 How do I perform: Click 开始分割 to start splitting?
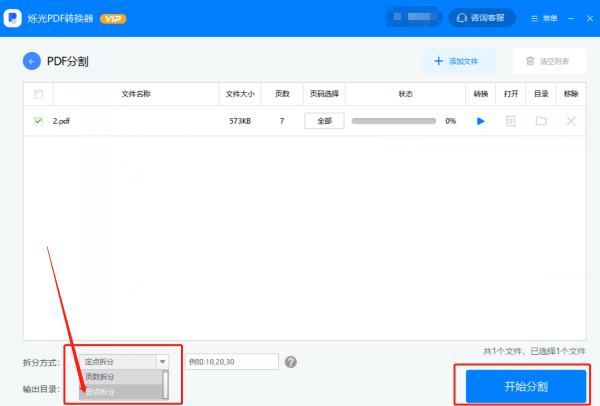(526, 386)
